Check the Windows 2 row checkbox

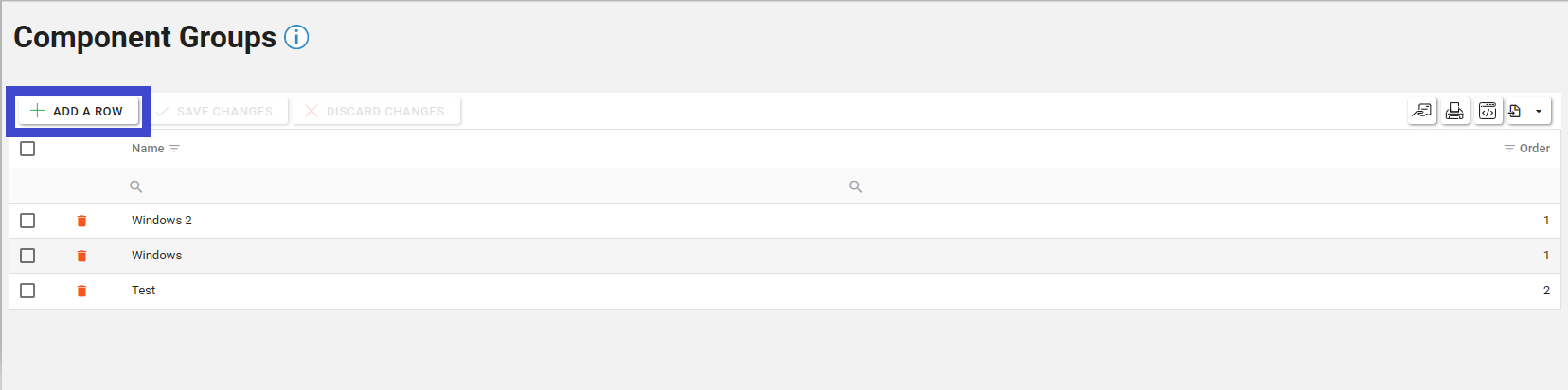click(27, 221)
